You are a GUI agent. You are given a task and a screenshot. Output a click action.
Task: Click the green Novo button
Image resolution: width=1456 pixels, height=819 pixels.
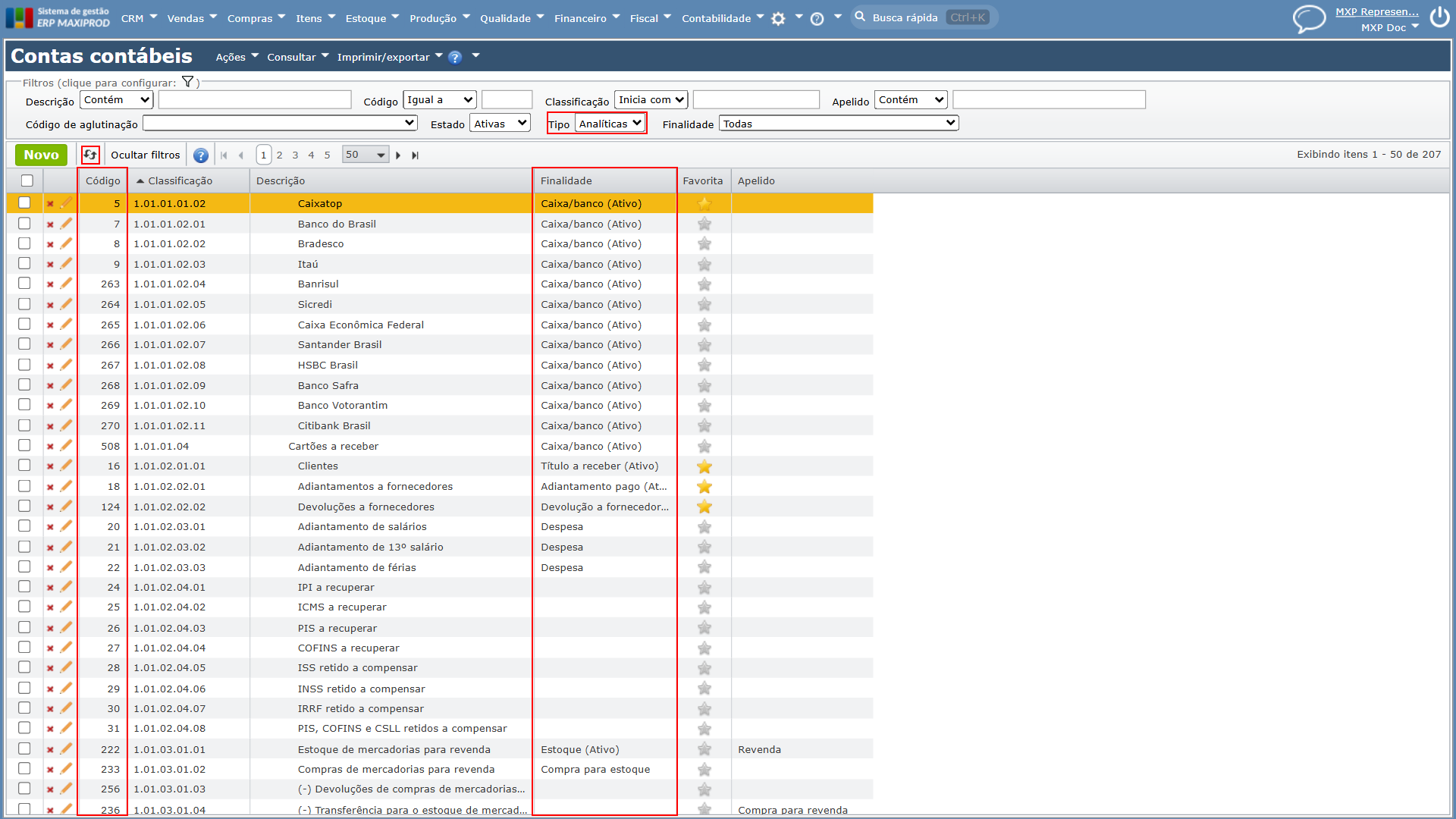point(41,155)
